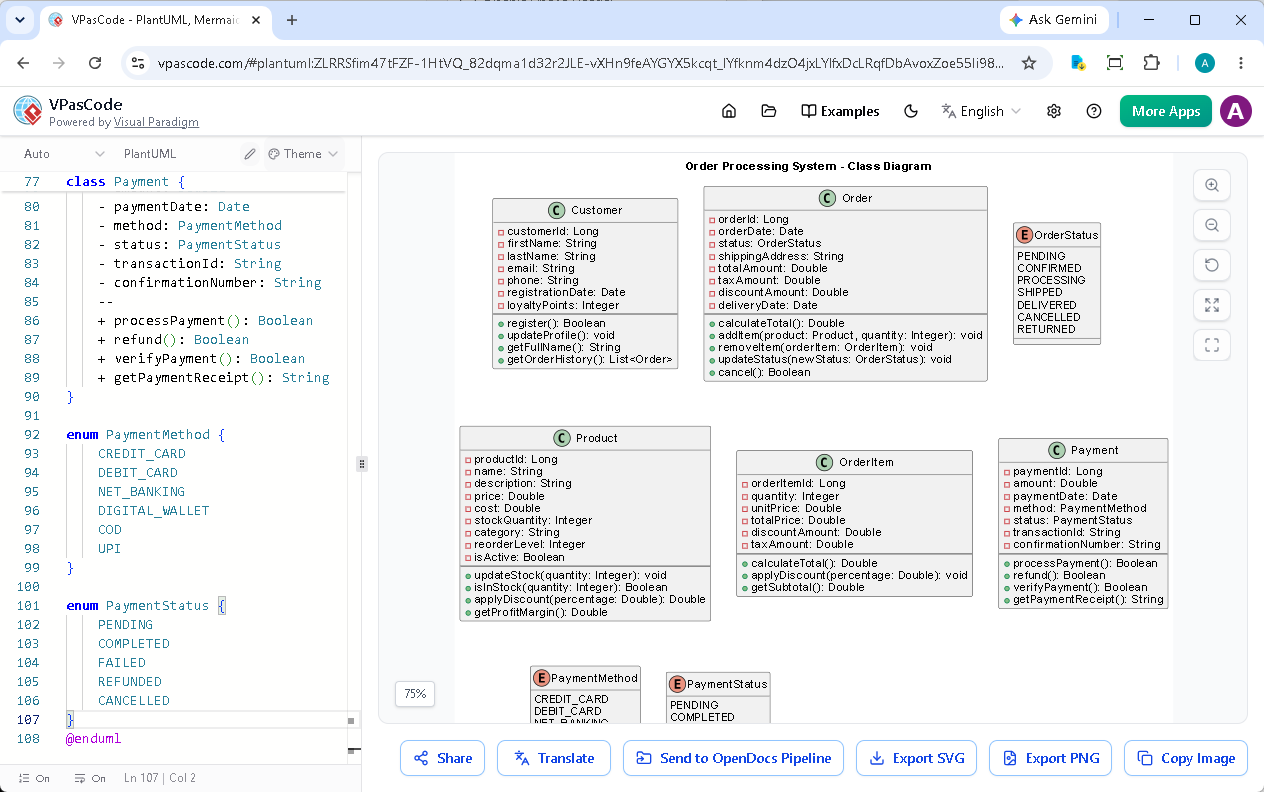Toggle word wrap On in status bar
This screenshot has width=1264, height=792.
(90, 778)
